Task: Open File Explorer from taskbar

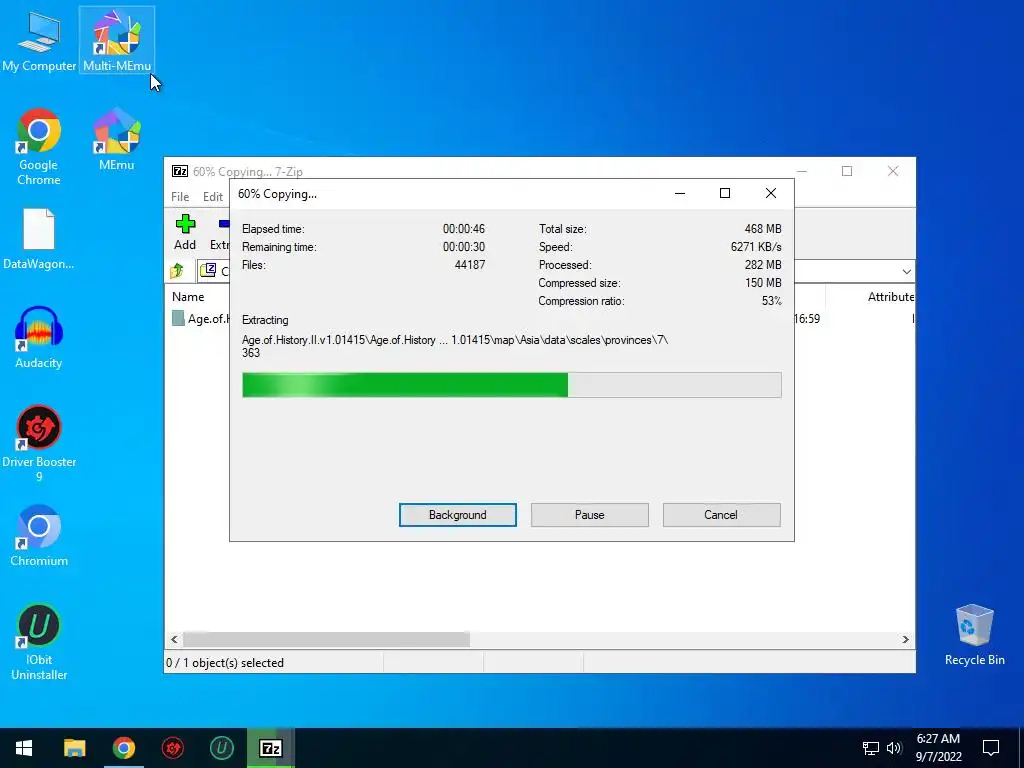Action: (x=74, y=748)
